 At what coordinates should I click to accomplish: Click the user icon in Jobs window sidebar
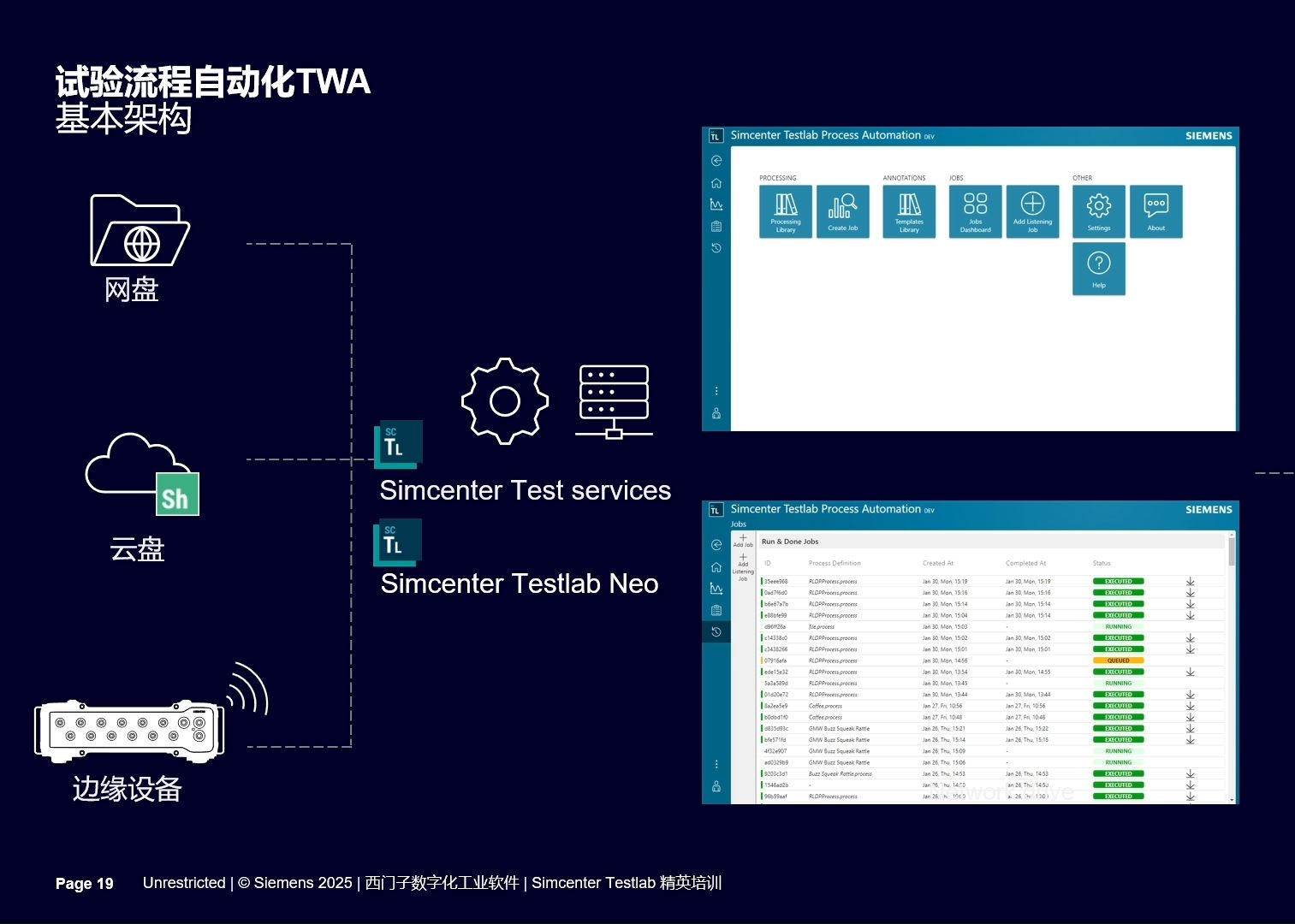point(716,786)
